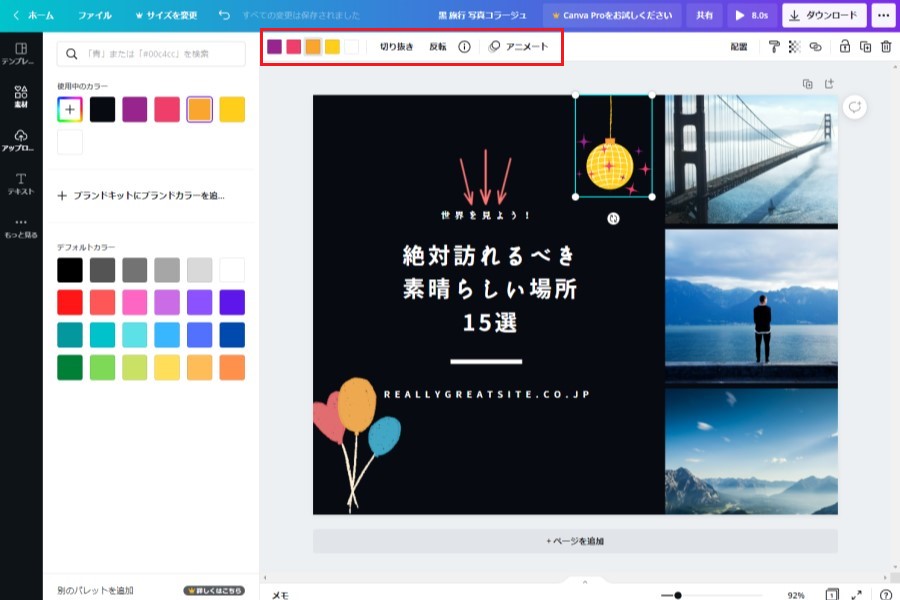Open the info circle icon in toolbar
Image resolution: width=900 pixels, height=600 pixels.
pyautogui.click(x=464, y=47)
